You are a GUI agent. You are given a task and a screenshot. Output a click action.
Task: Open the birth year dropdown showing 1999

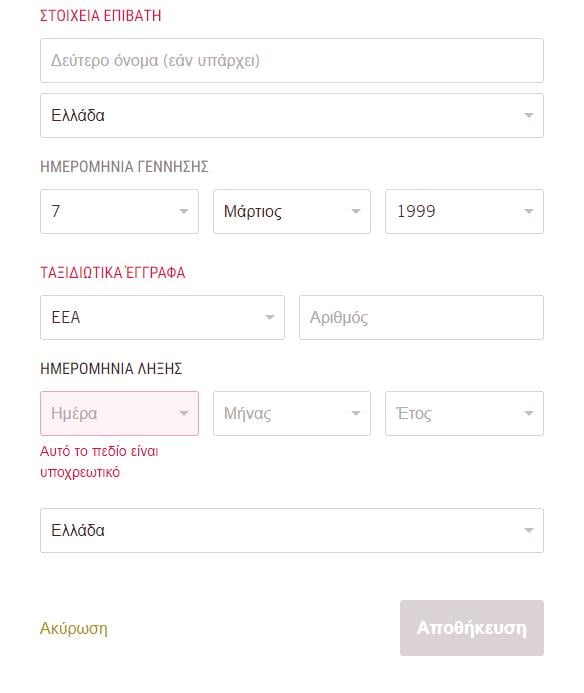tap(464, 211)
